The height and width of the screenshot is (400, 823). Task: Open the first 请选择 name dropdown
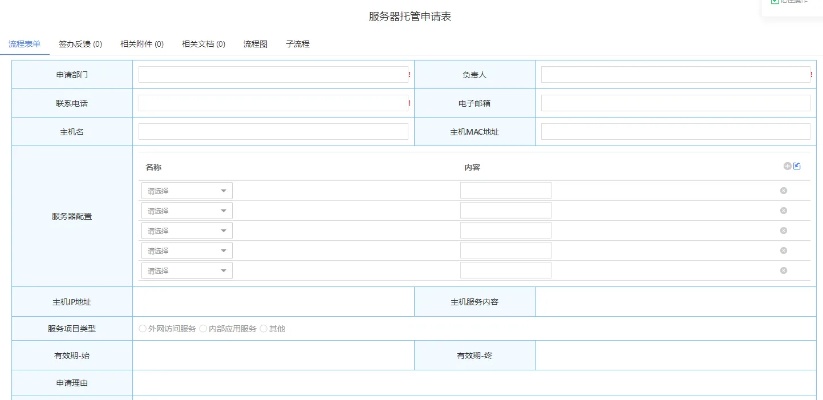187,191
